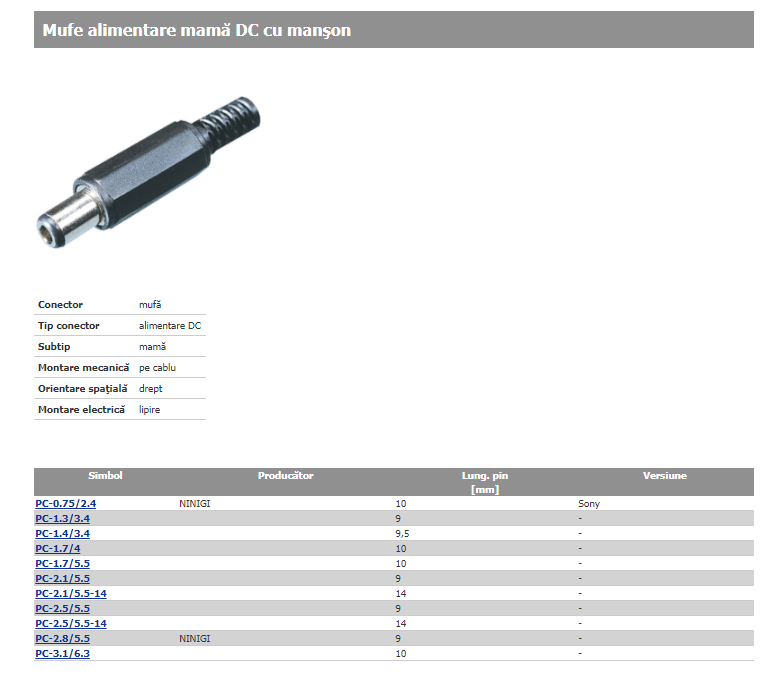763x675 pixels.
Task: Click the alimentare DC value
Action: tap(170, 326)
